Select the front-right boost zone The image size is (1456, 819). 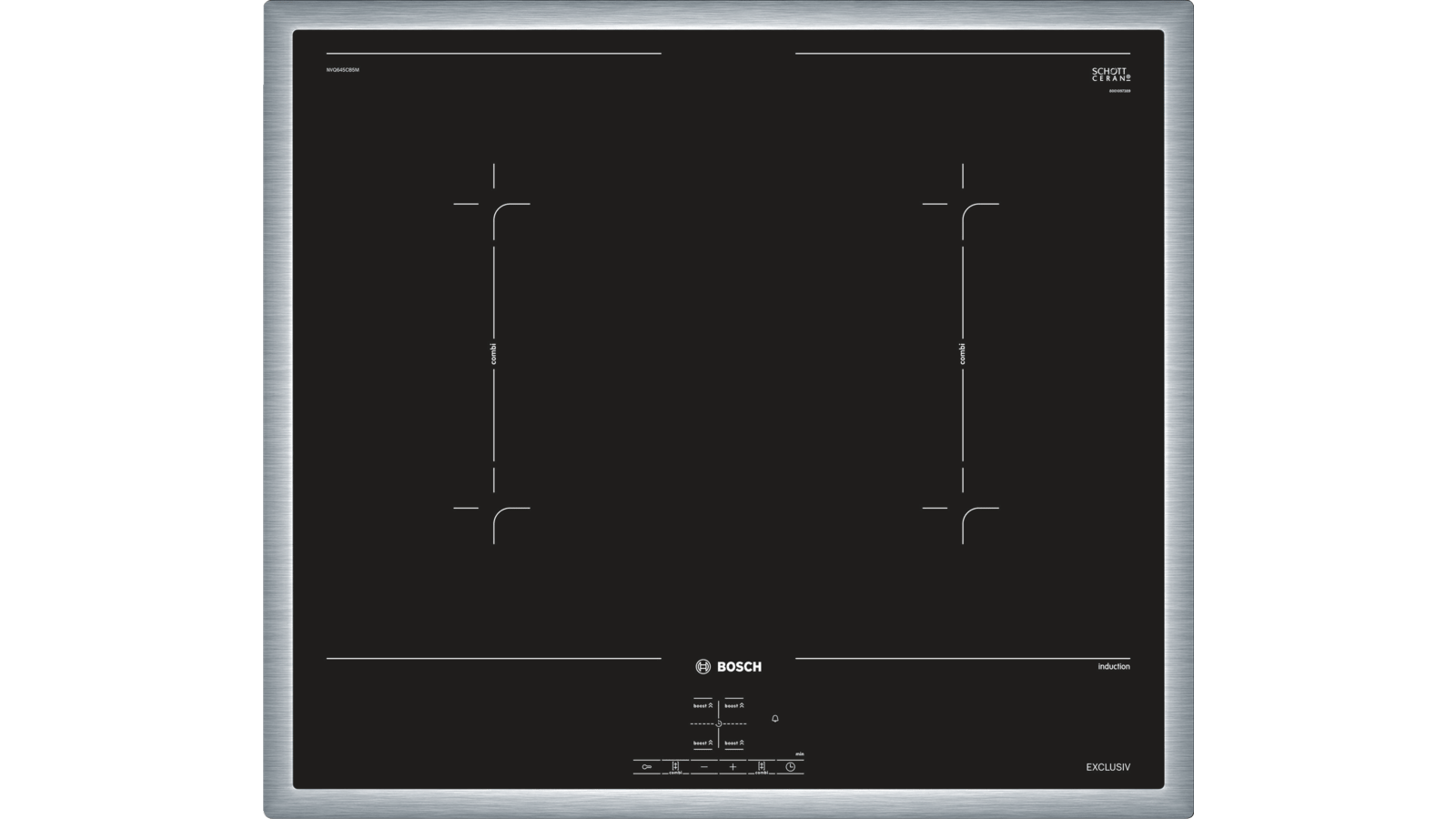click(734, 743)
